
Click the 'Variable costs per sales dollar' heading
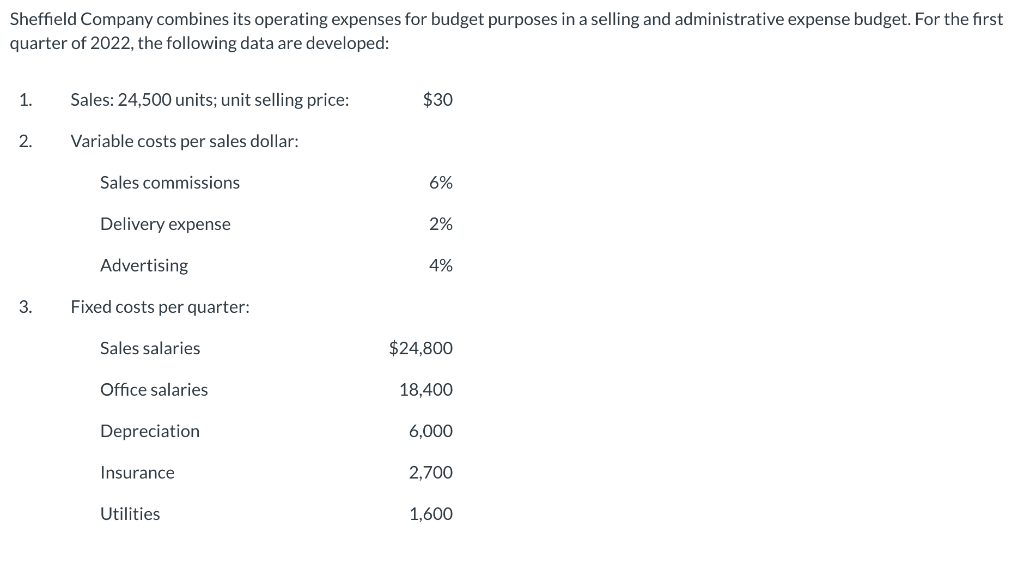coord(185,142)
